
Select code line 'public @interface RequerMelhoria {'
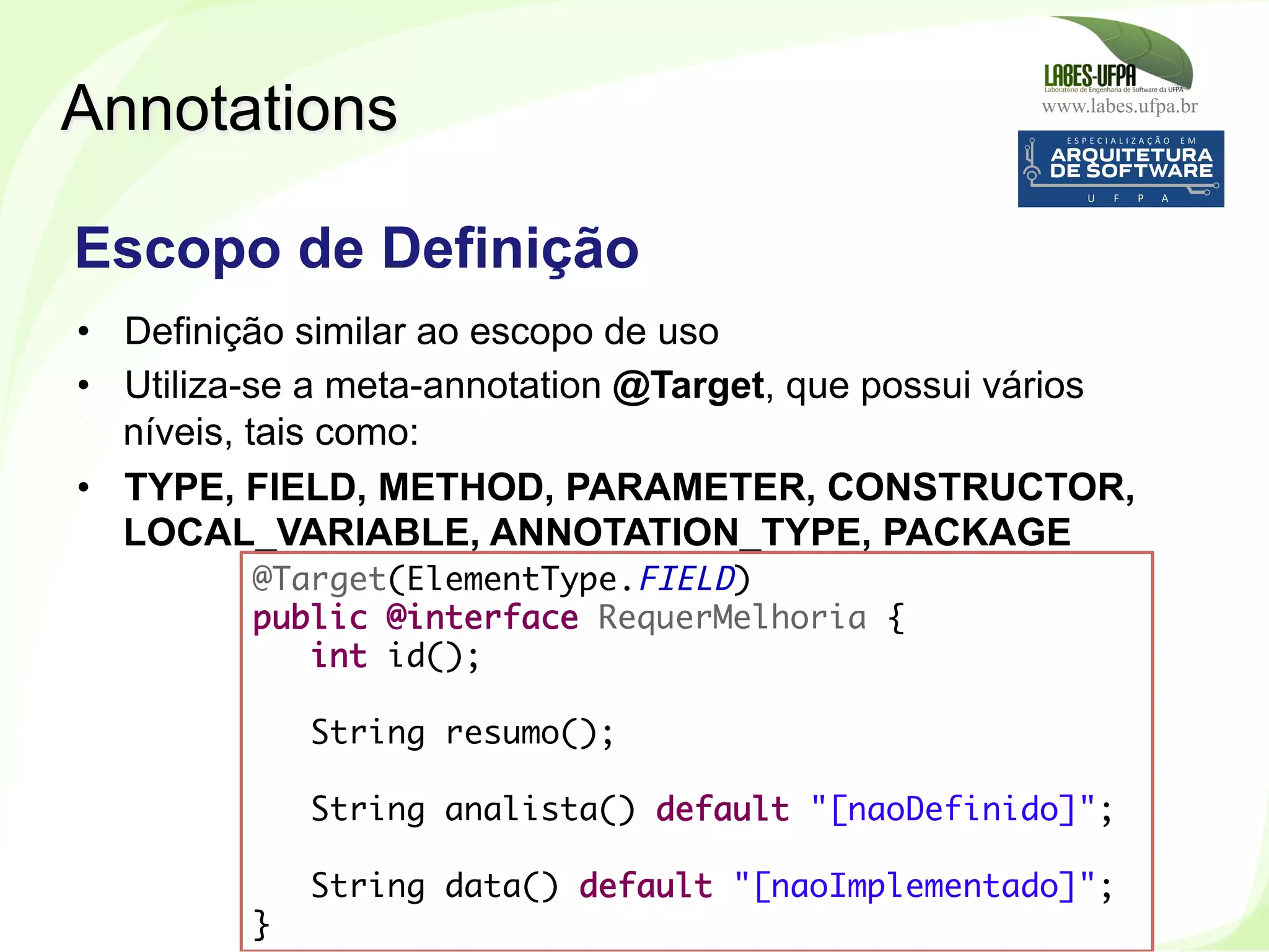[x=579, y=618]
